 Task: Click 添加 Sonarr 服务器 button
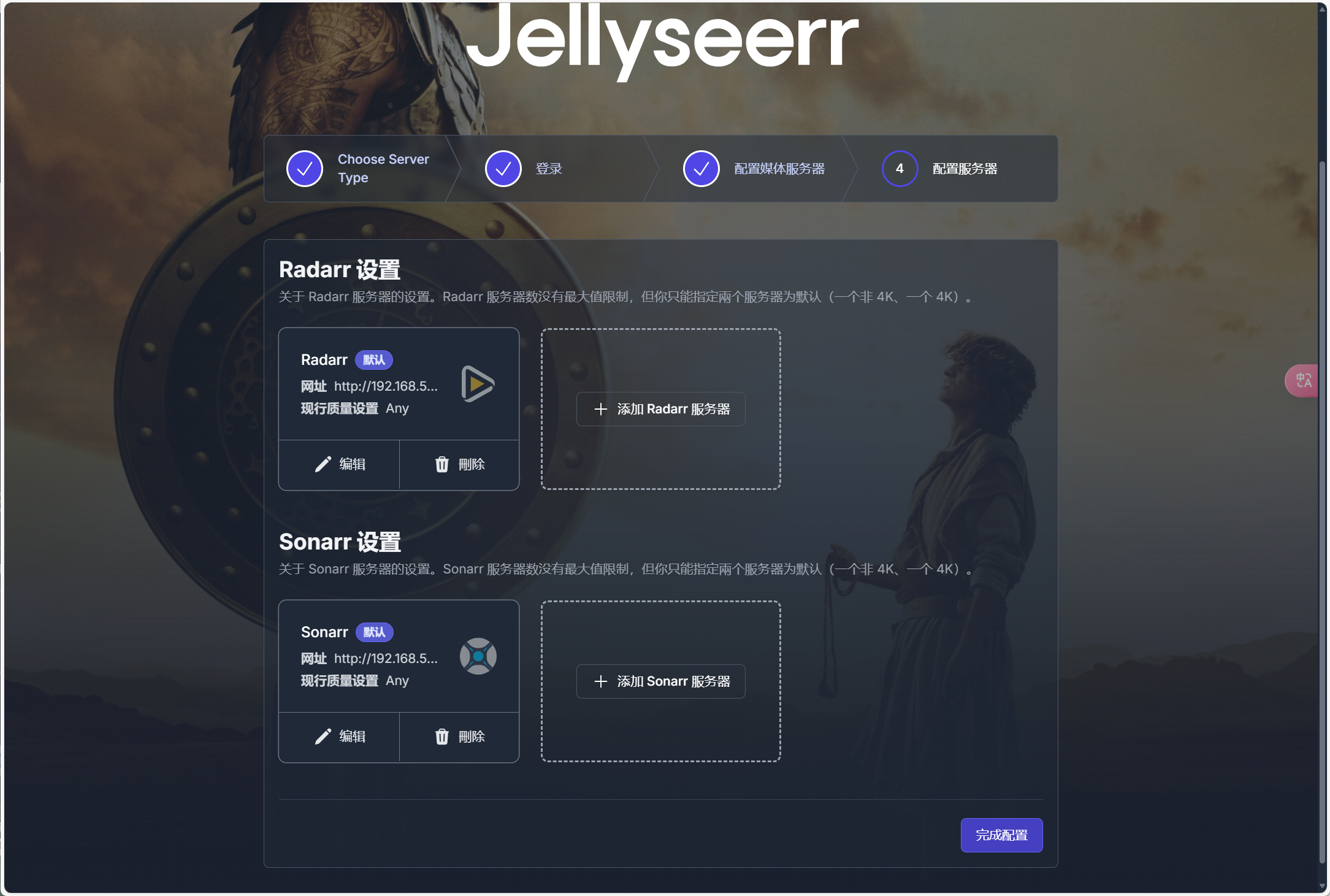pyautogui.click(x=660, y=681)
